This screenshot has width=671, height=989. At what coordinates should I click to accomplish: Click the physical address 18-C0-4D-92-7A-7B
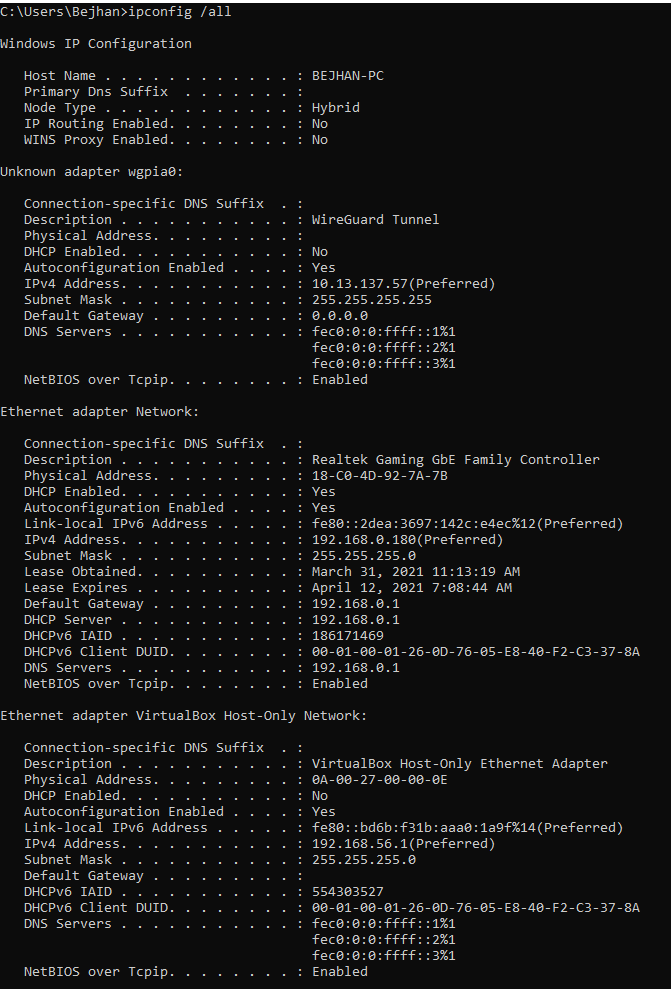click(x=380, y=476)
